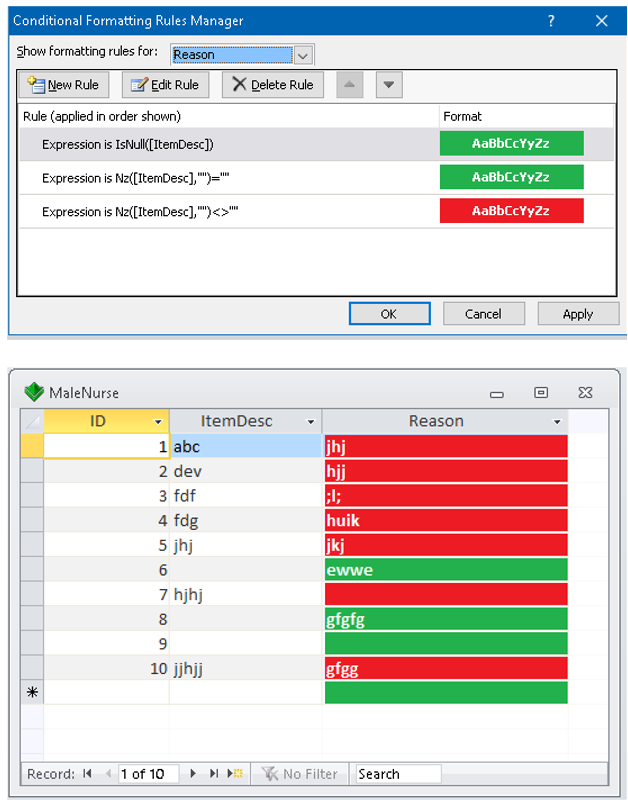Select the ItemDesc cell 'fdg'
Viewport: 628px width, 804px height.
[246, 520]
